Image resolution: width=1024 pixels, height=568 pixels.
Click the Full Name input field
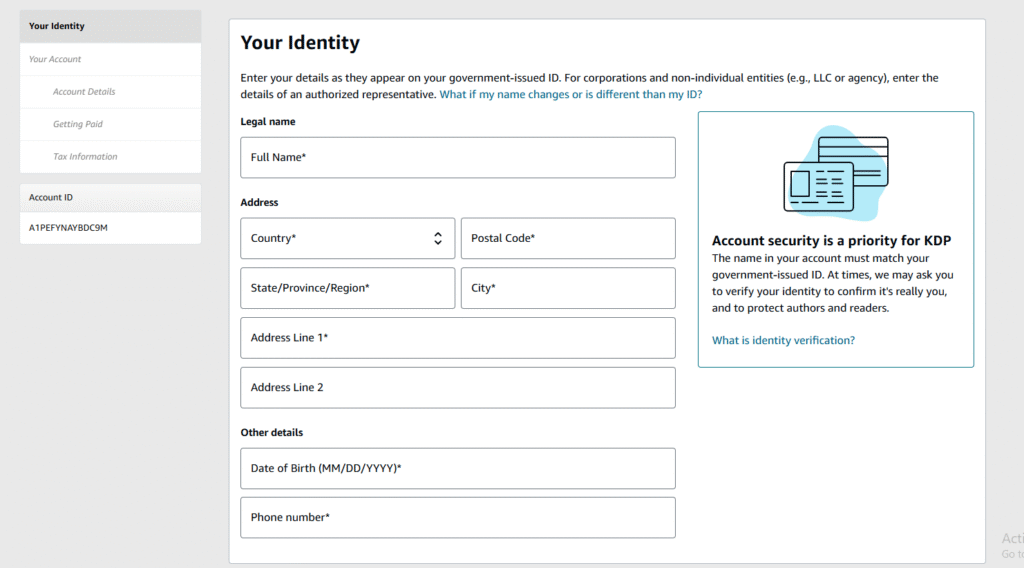tap(458, 157)
